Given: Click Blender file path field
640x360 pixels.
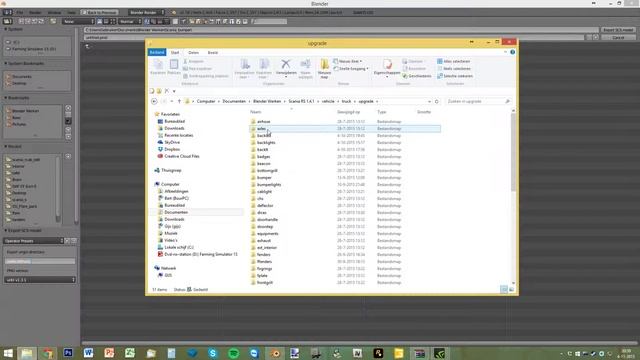Looking at the screenshot, I should click(341, 30).
